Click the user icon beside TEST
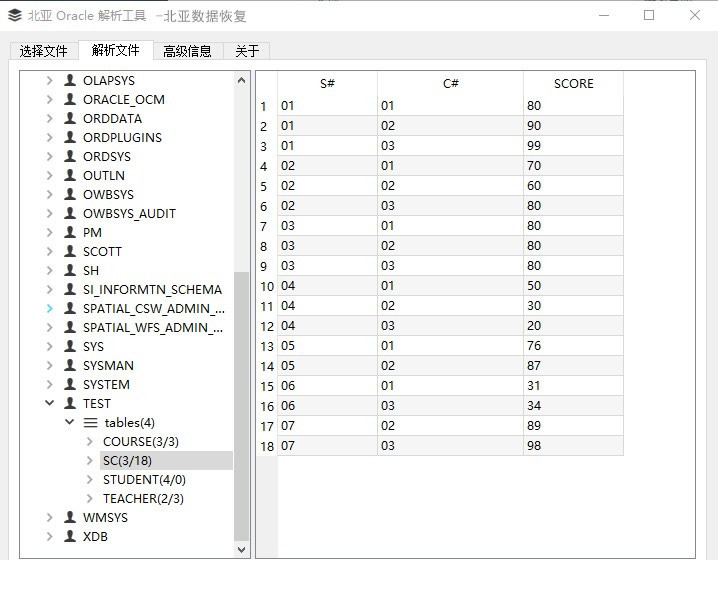Viewport: 718px width, 590px height. 70,403
